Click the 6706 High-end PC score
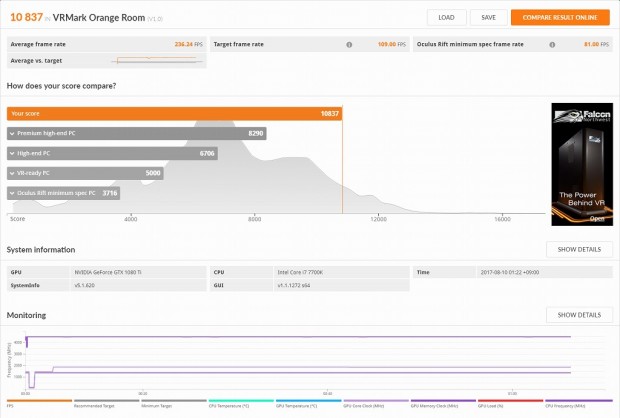The width and height of the screenshot is (620, 418). (207, 153)
